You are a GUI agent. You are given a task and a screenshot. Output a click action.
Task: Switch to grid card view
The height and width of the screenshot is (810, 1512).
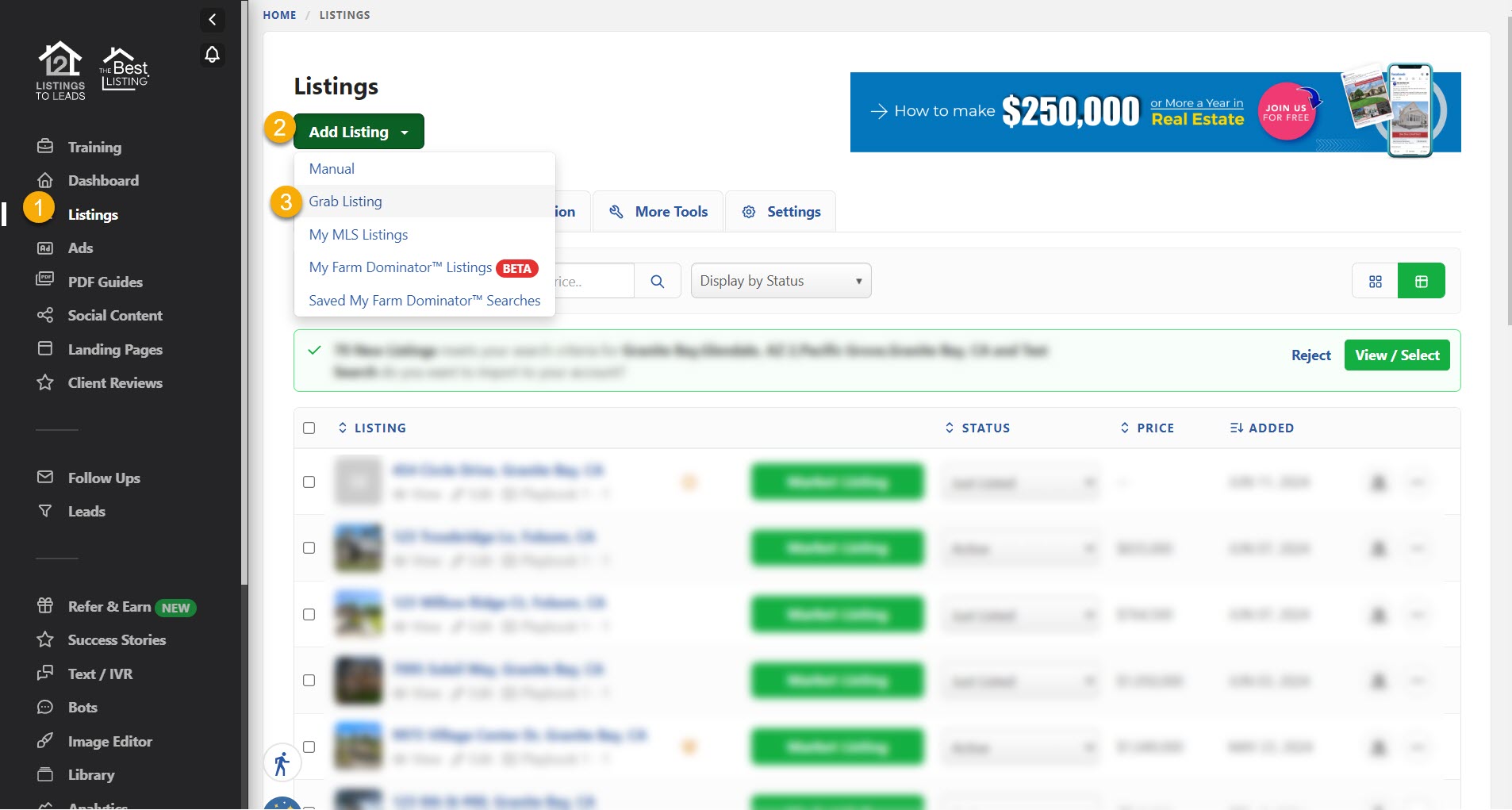(1375, 282)
